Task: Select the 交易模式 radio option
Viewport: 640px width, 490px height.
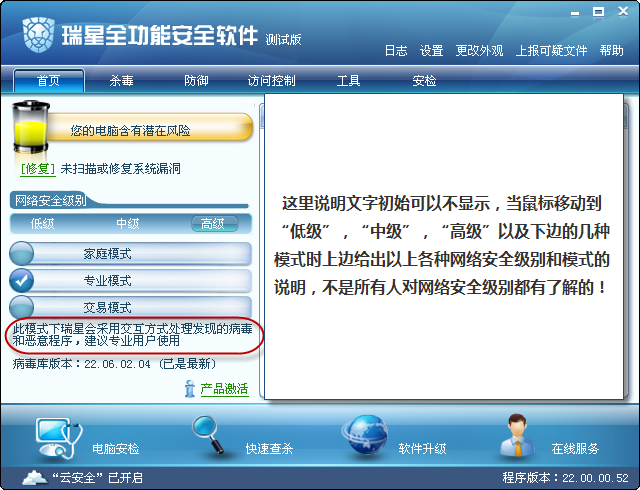Action: point(21,307)
